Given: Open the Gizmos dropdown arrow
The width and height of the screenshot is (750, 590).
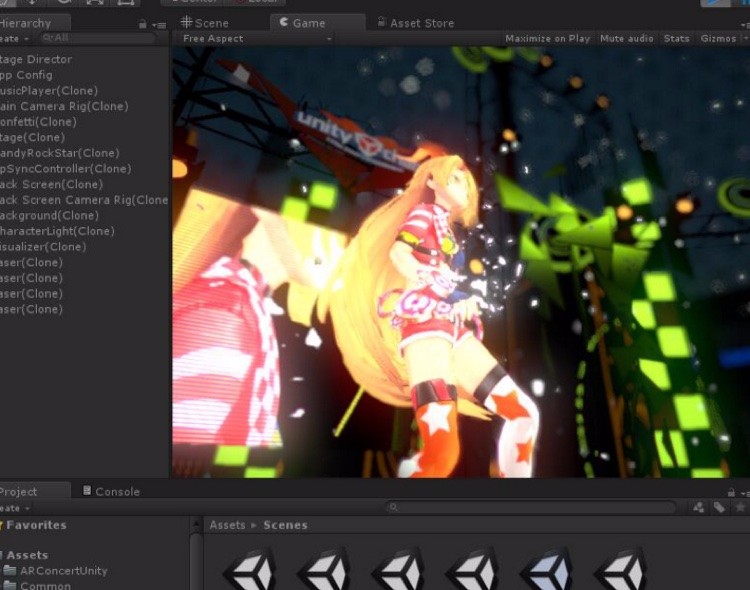Looking at the screenshot, I should tap(745, 39).
